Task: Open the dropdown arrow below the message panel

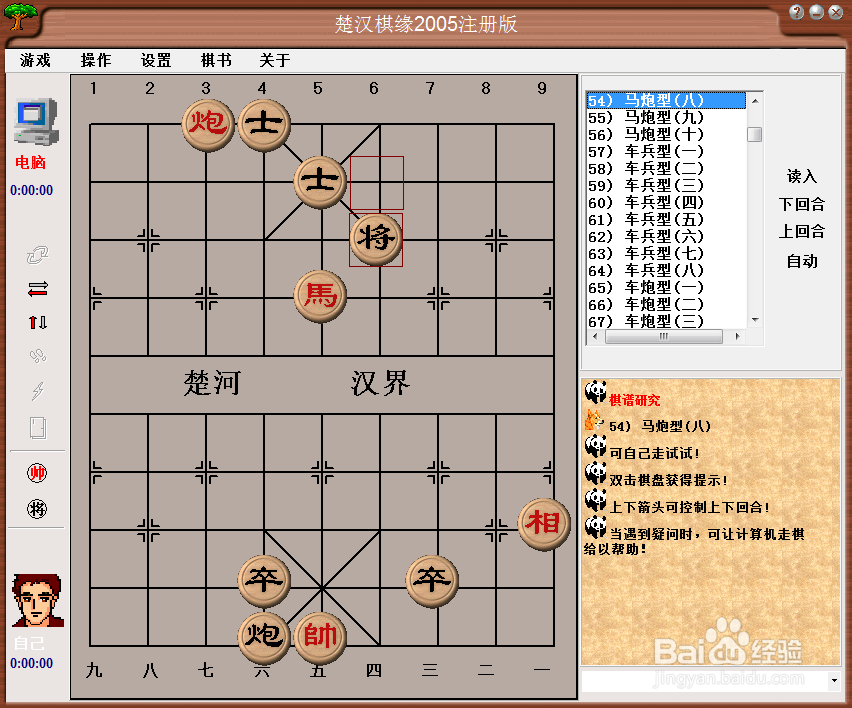Action: pos(834,680)
